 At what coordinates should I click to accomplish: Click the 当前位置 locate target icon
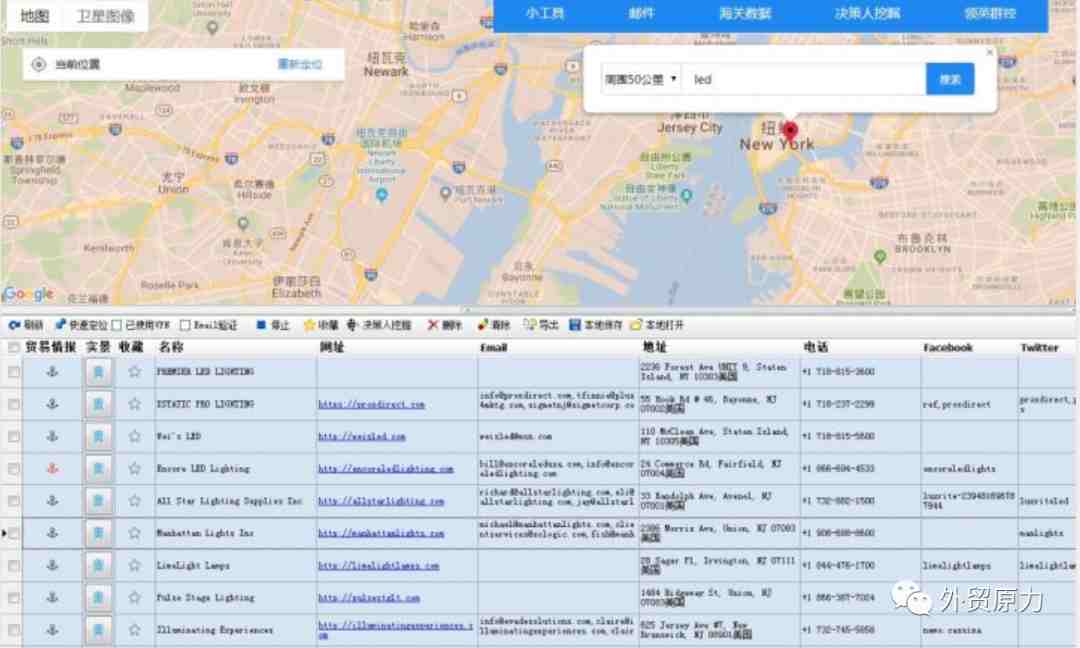39,64
